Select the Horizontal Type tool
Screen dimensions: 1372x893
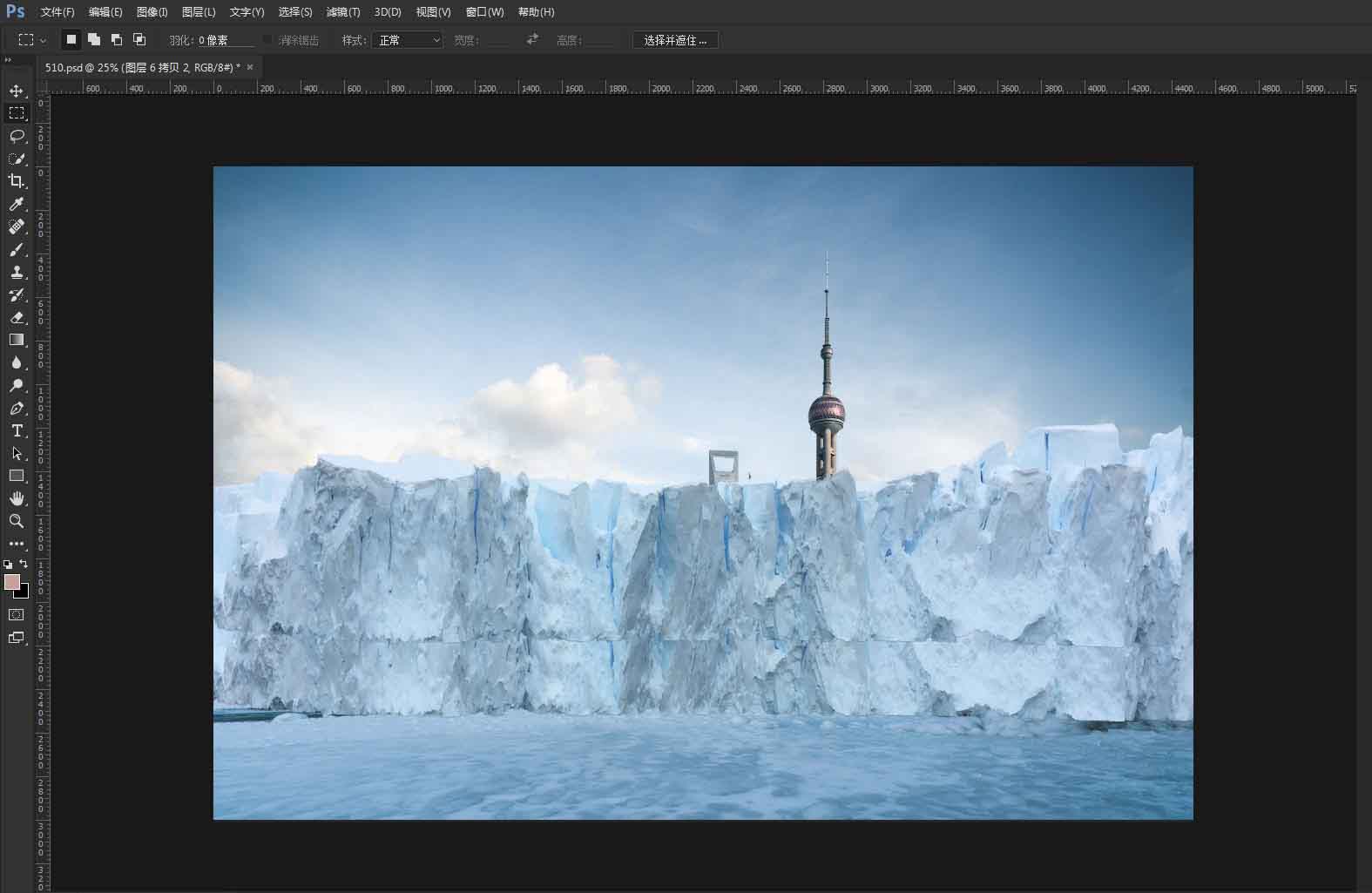coord(17,430)
